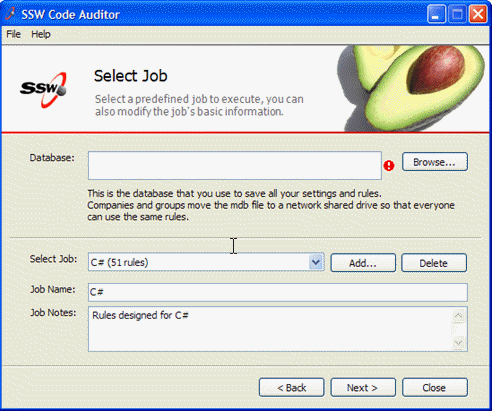Select the C# (51 rules) combo box
The width and height of the screenshot is (492, 411).
206,262
